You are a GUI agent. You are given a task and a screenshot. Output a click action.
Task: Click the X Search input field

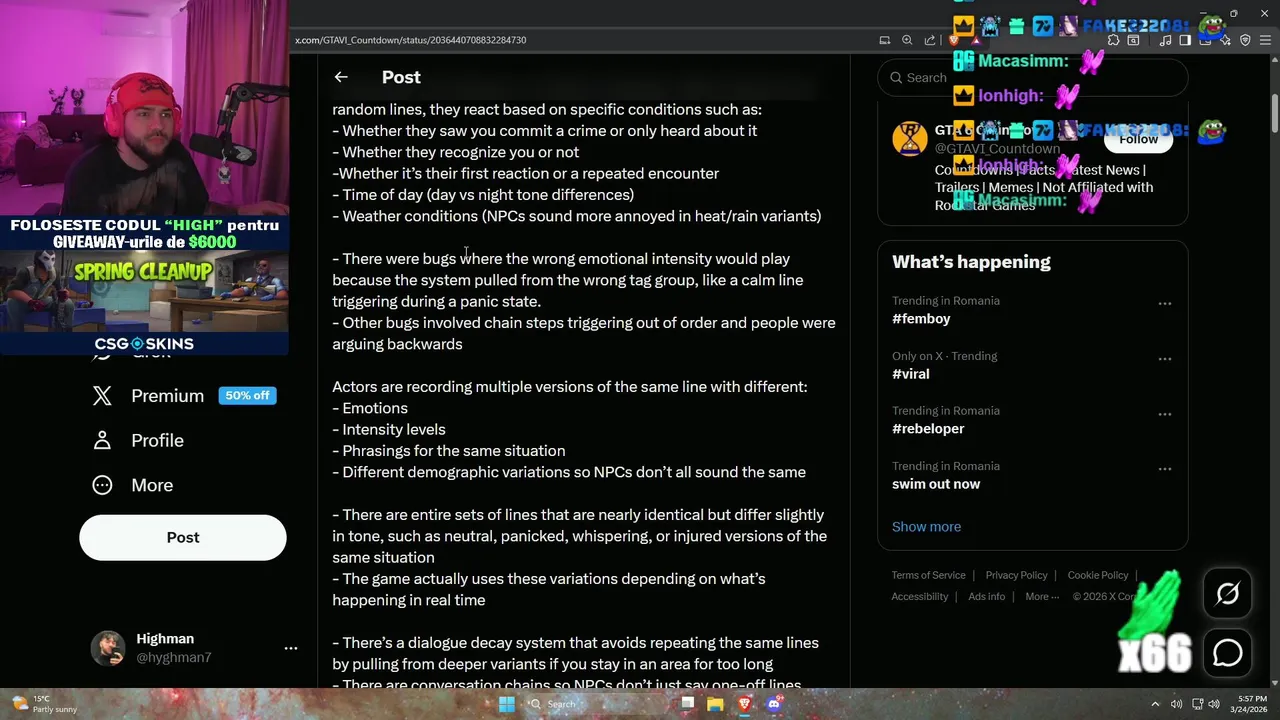[1033, 78]
